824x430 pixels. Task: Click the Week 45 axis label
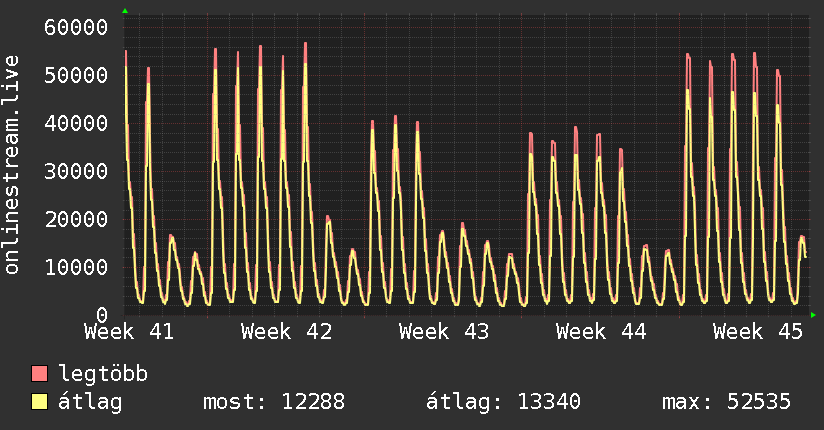coord(758,332)
